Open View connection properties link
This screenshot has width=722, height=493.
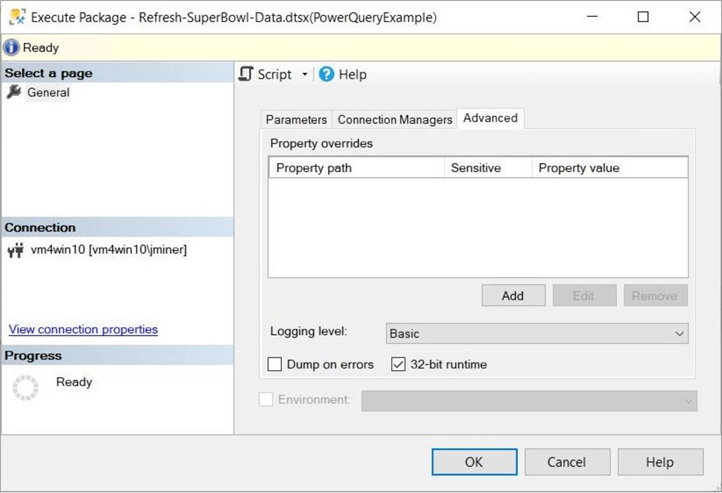tap(83, 329)
